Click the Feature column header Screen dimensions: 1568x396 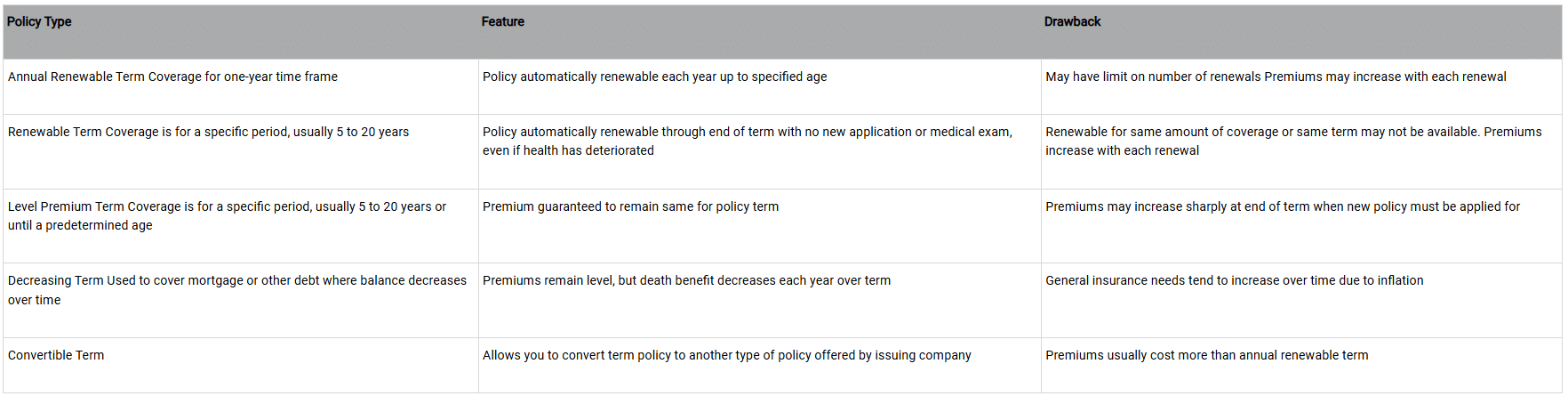tap(502, 21)
